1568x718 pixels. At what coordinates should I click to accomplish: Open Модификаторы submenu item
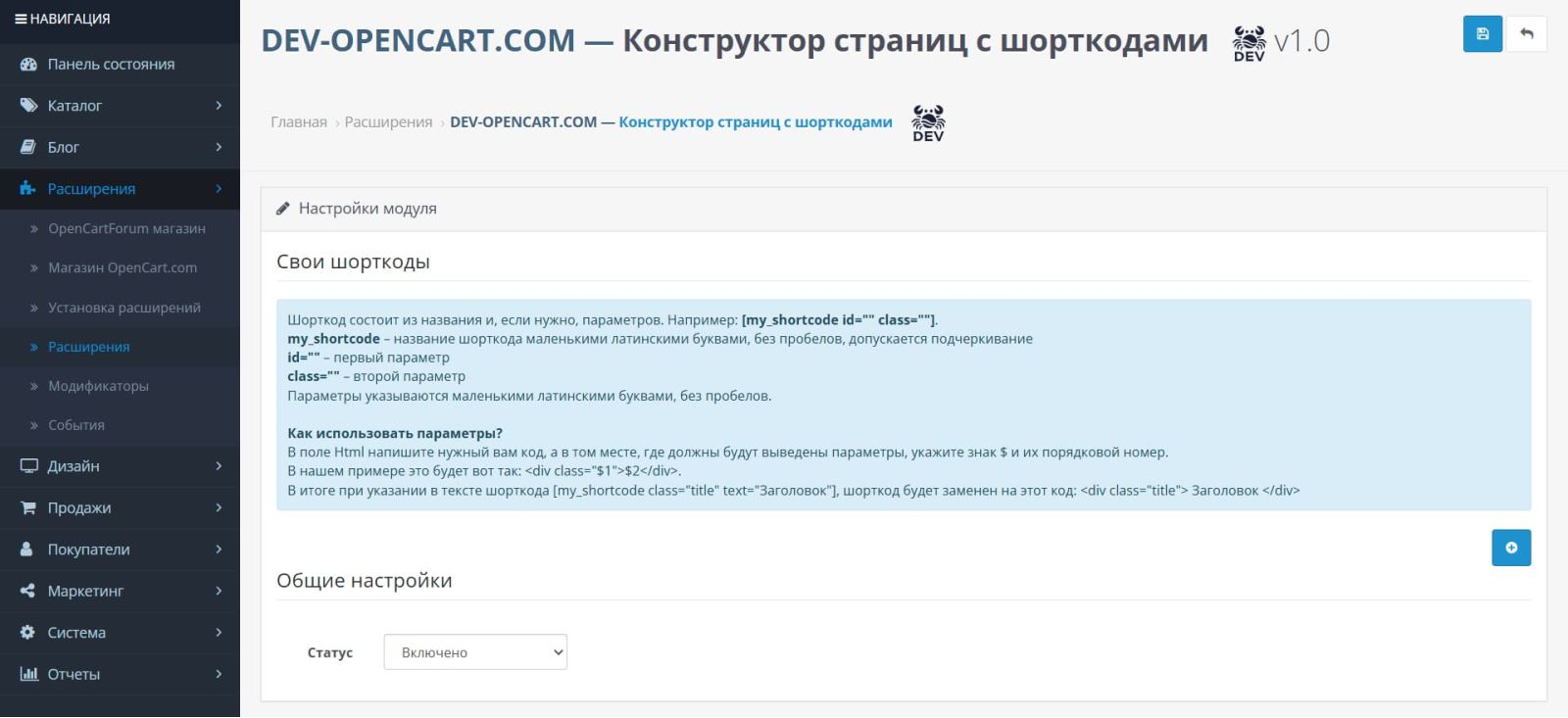point(120,386)
